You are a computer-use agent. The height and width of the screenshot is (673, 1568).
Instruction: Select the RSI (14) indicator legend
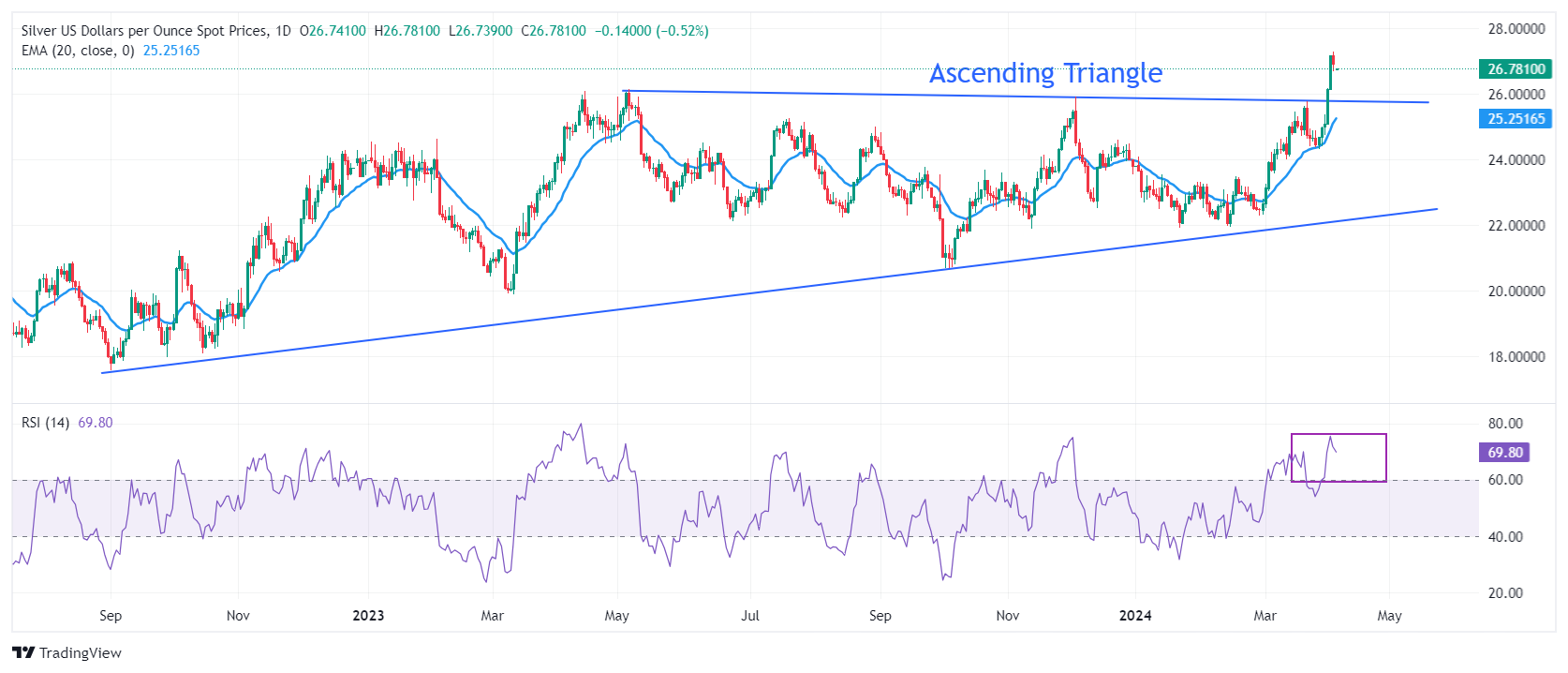pos(45,423)
